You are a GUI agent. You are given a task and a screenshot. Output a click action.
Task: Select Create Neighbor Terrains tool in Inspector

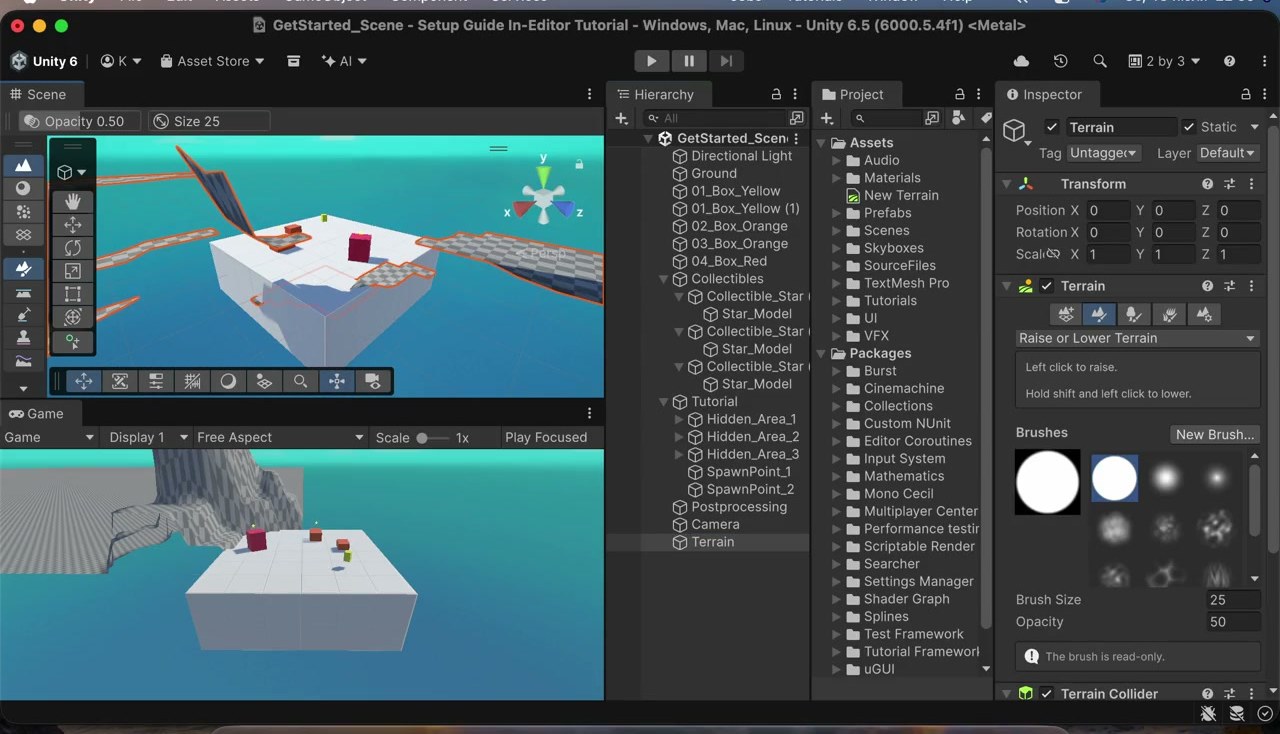pos(1066,314)
